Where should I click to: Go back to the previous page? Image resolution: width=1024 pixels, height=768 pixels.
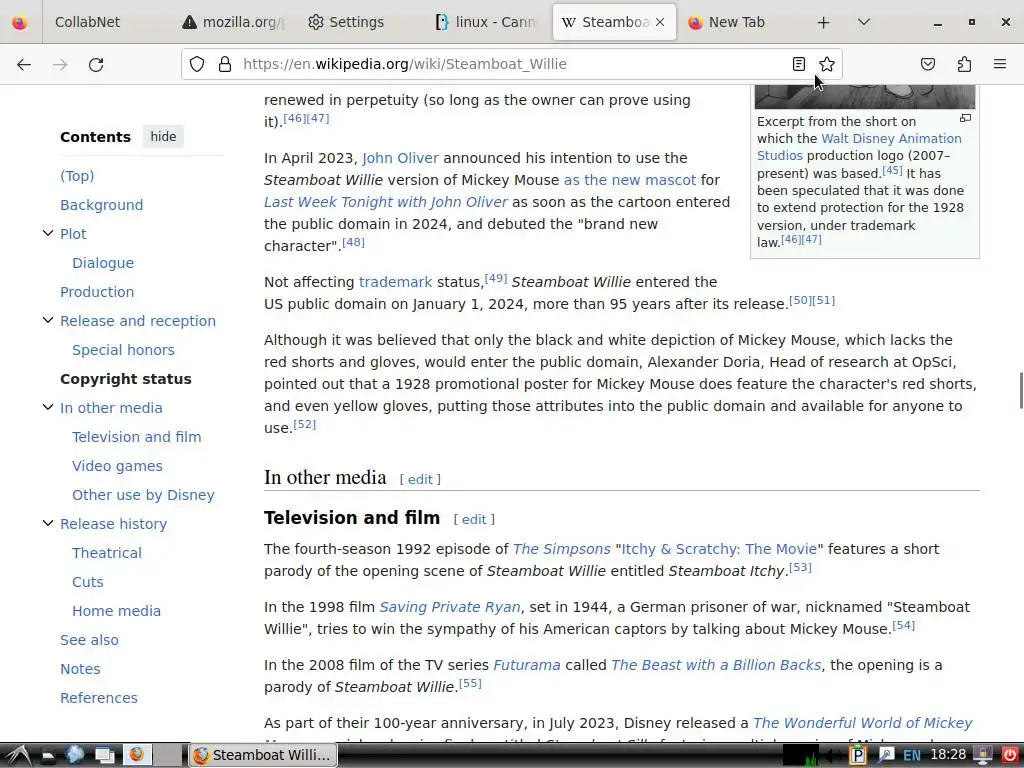[x=24, y=64]
